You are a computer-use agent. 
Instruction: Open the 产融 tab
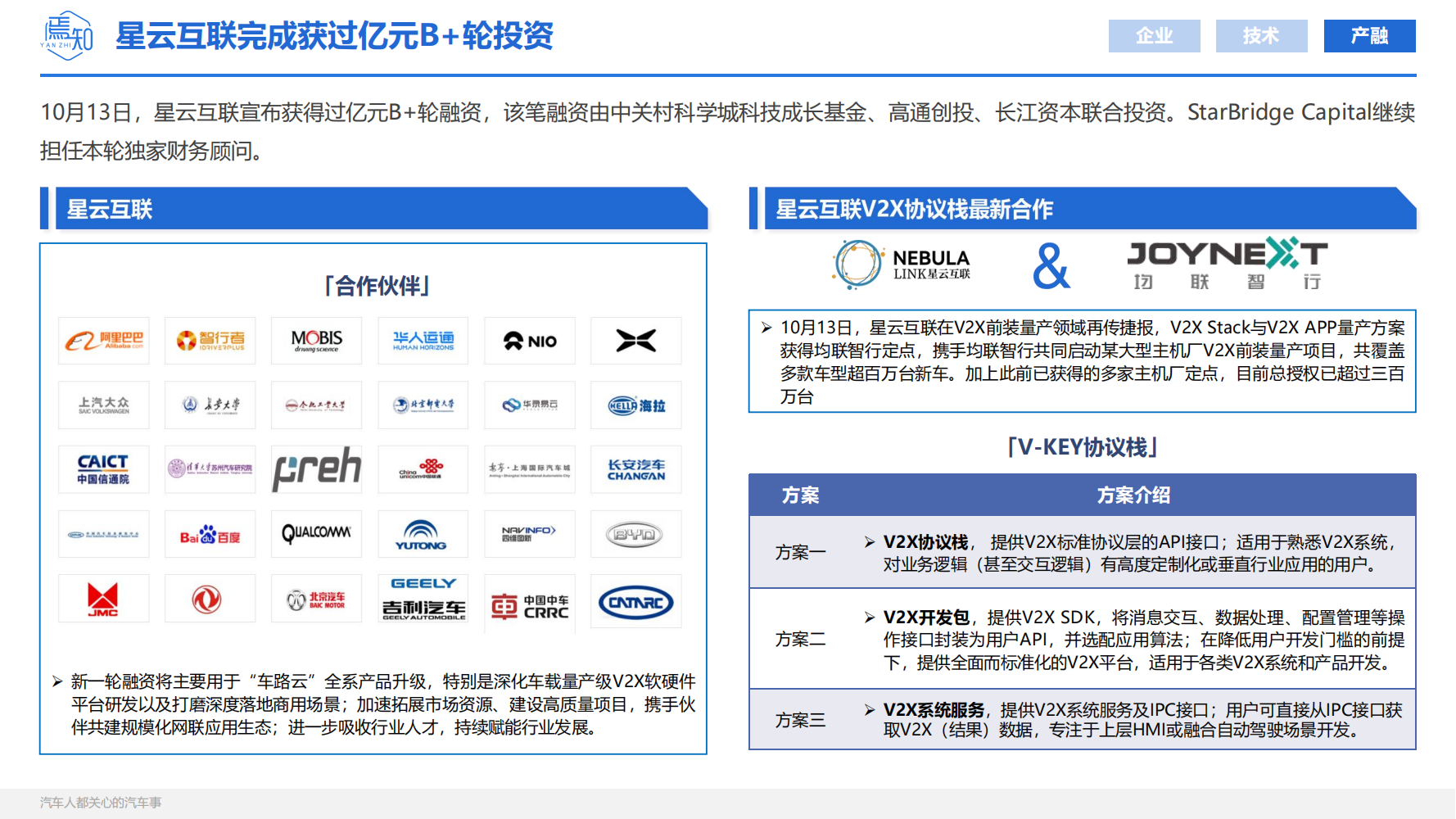click(x=1369, y=36)
